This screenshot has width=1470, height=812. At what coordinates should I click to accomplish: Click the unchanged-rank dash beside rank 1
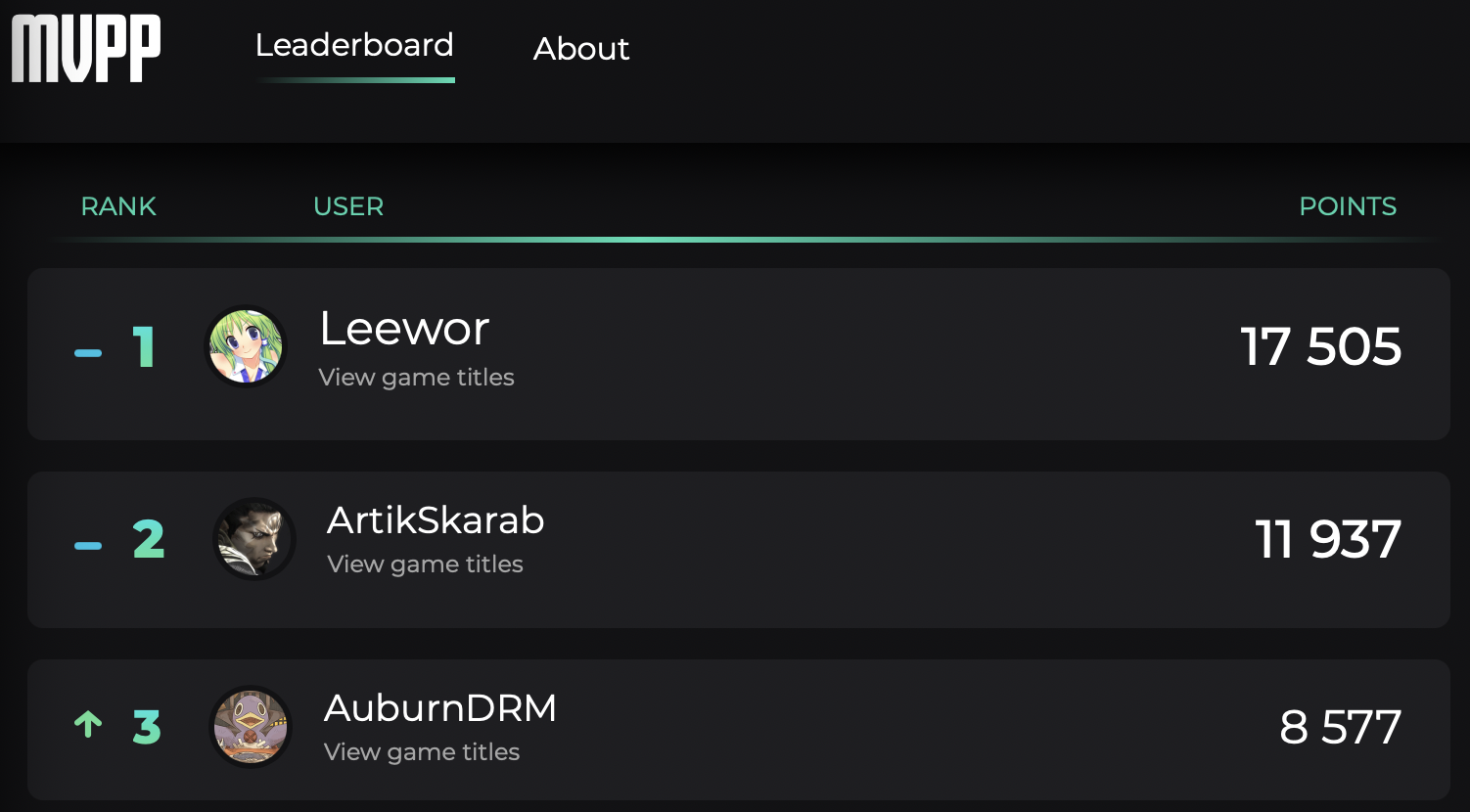[x=88, y=353]
